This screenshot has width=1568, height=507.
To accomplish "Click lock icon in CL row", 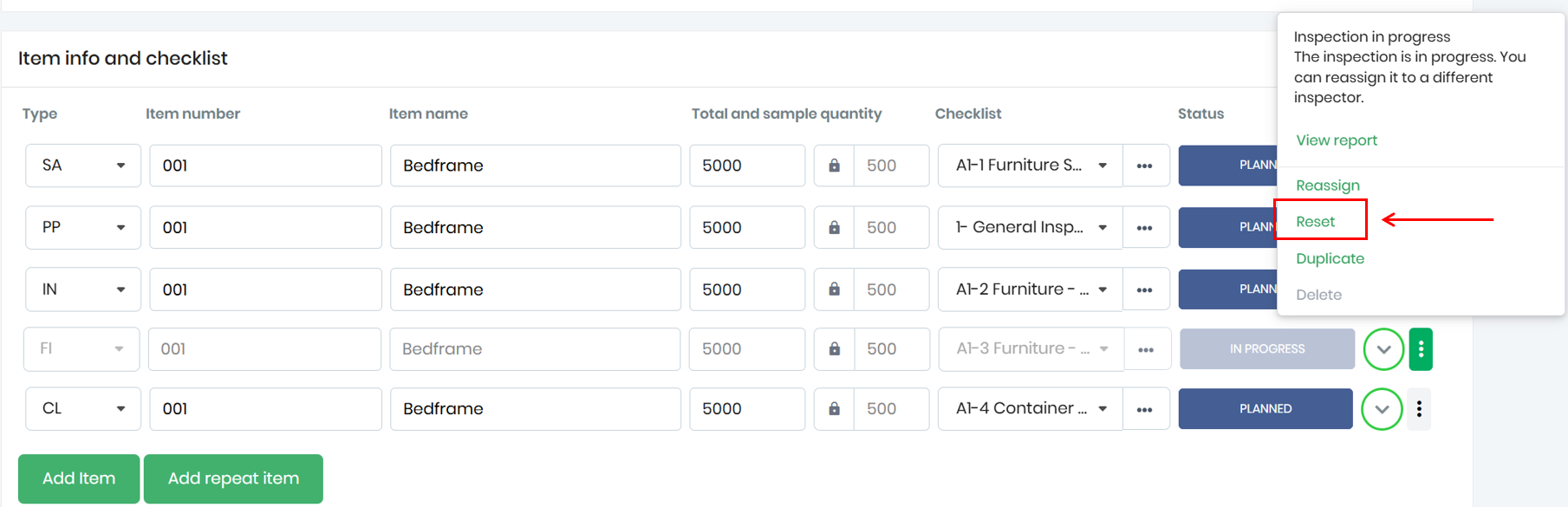I will pos(834,409).
